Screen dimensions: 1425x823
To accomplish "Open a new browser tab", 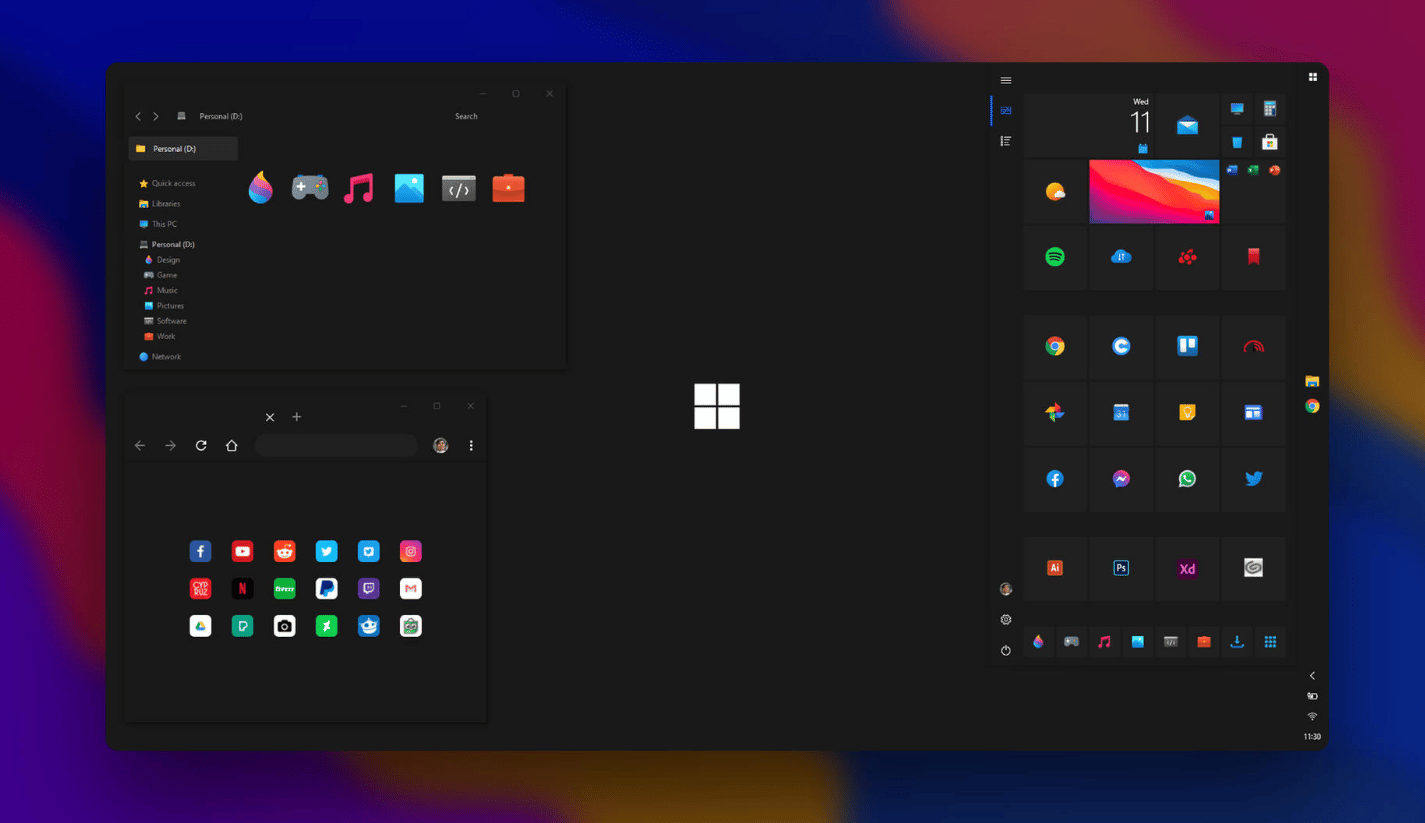I will click(x=296, y=417).
